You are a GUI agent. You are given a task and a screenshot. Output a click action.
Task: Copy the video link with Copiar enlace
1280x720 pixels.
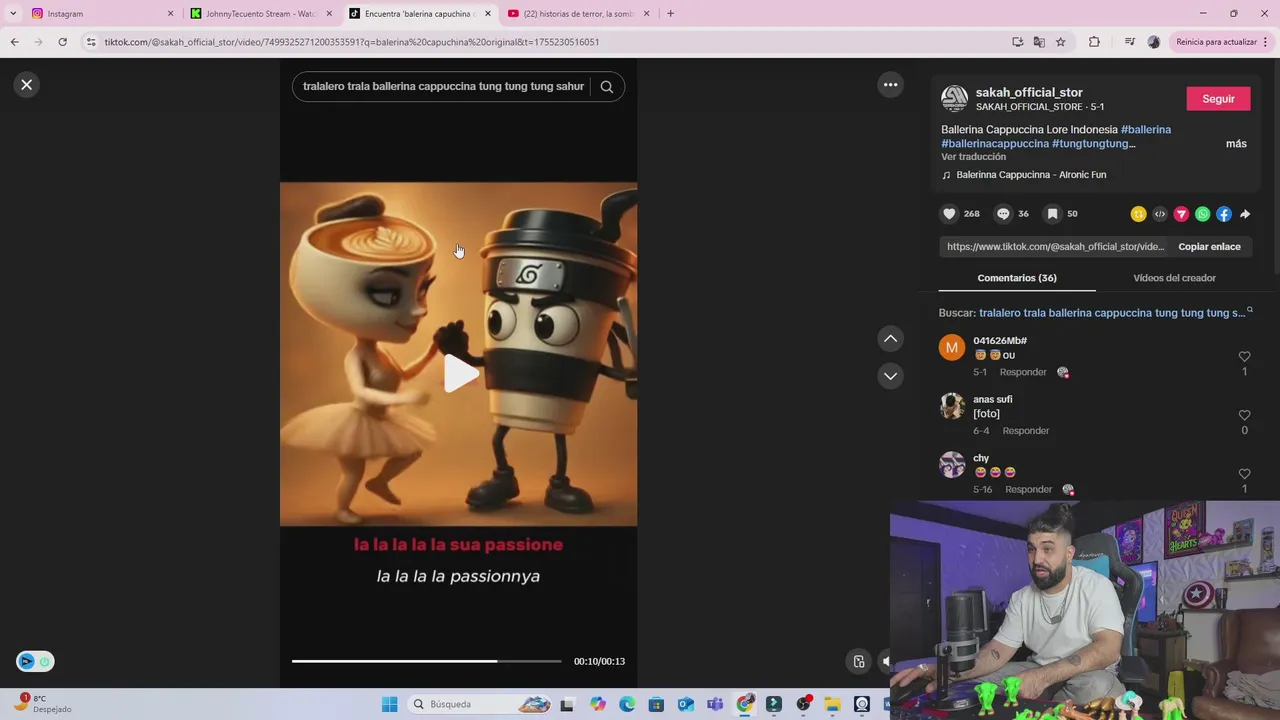click(x=1209, y=247)
